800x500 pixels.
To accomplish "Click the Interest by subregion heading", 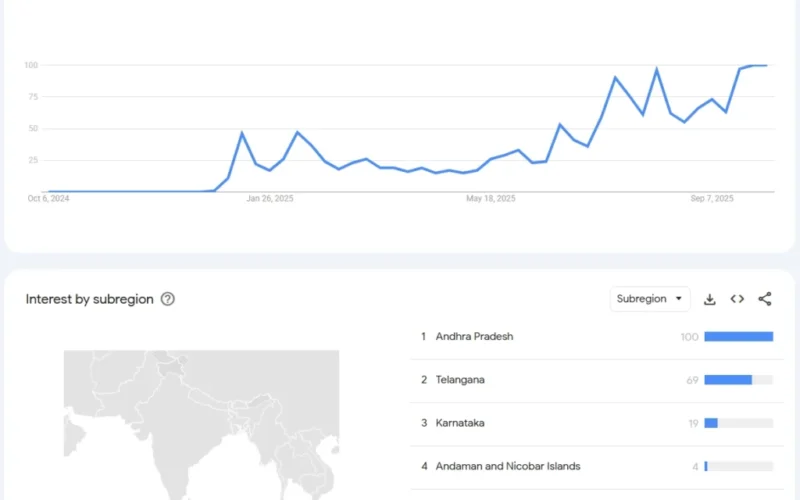I will coord(90,299).
